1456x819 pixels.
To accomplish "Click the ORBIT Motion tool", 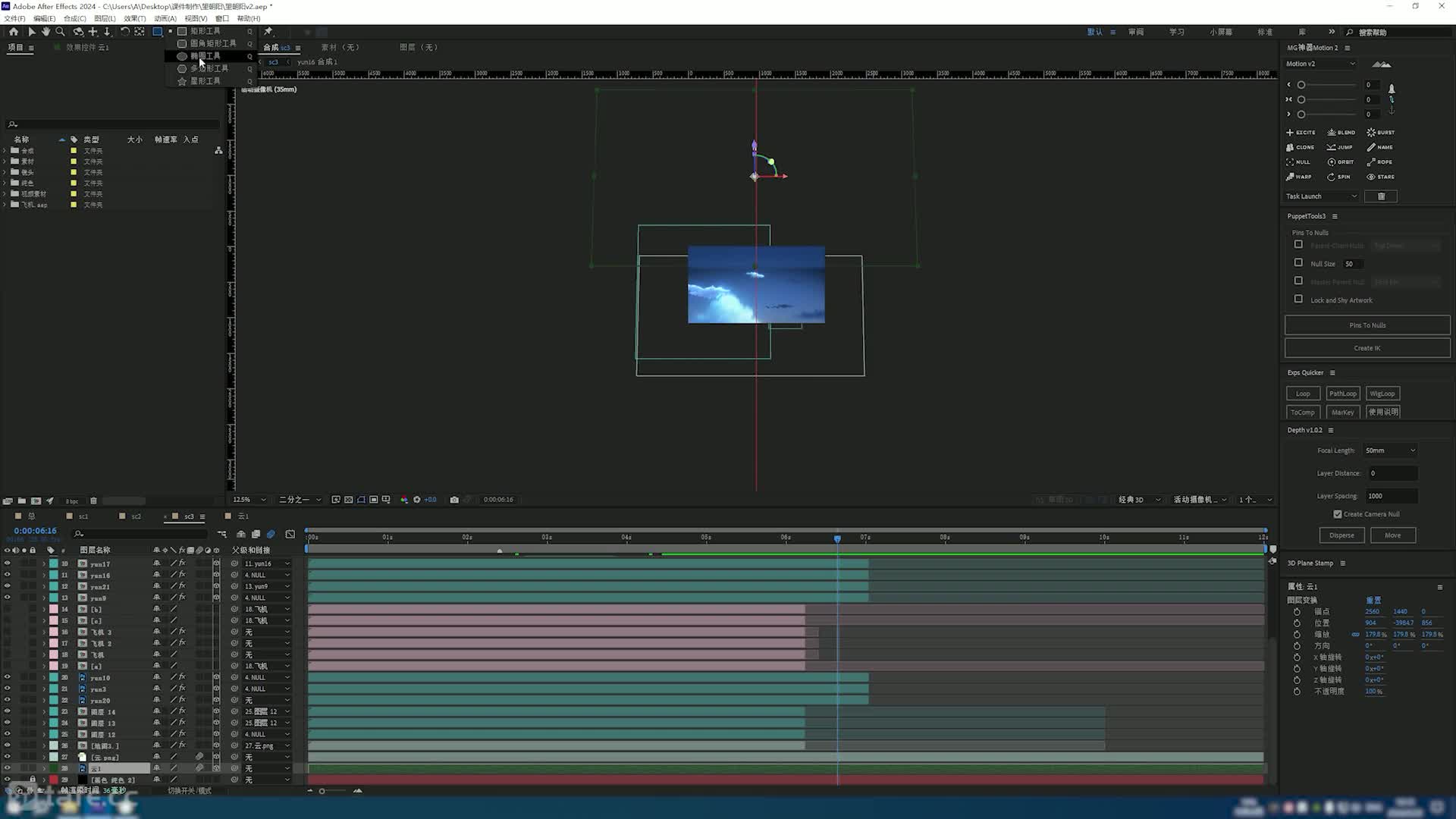I will [x=1341, y=162].
